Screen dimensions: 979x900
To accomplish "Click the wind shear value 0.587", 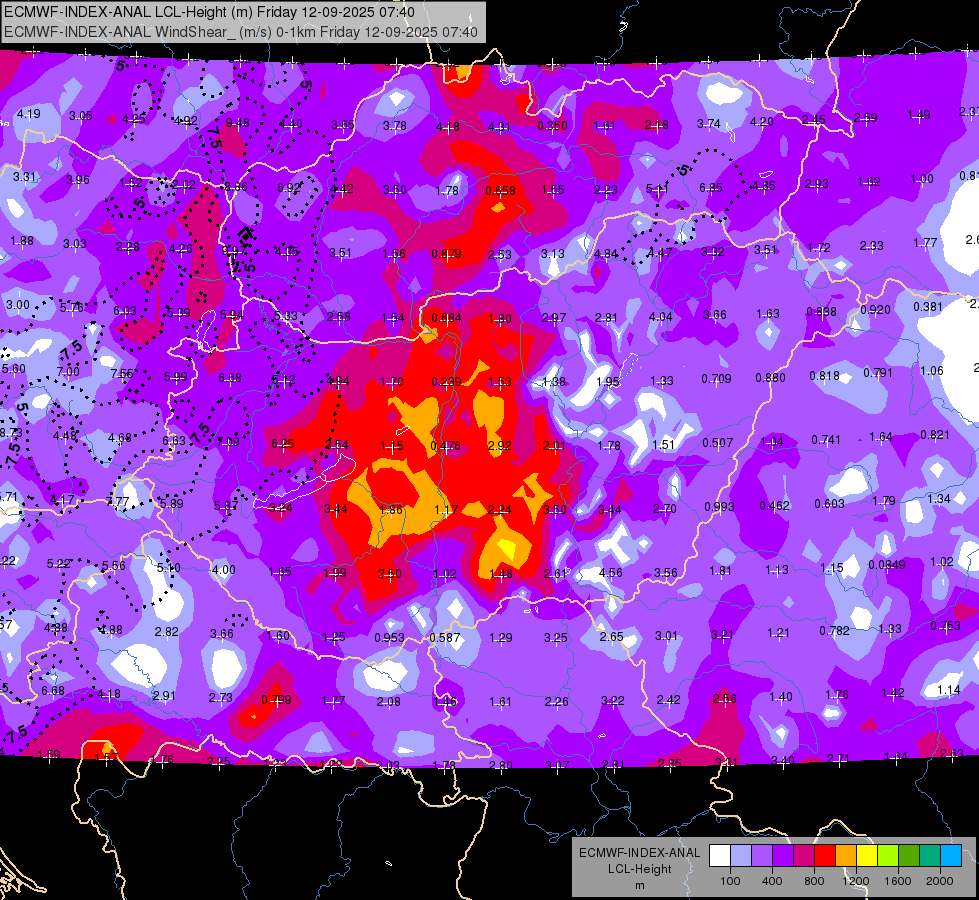I will pos(445,638).
